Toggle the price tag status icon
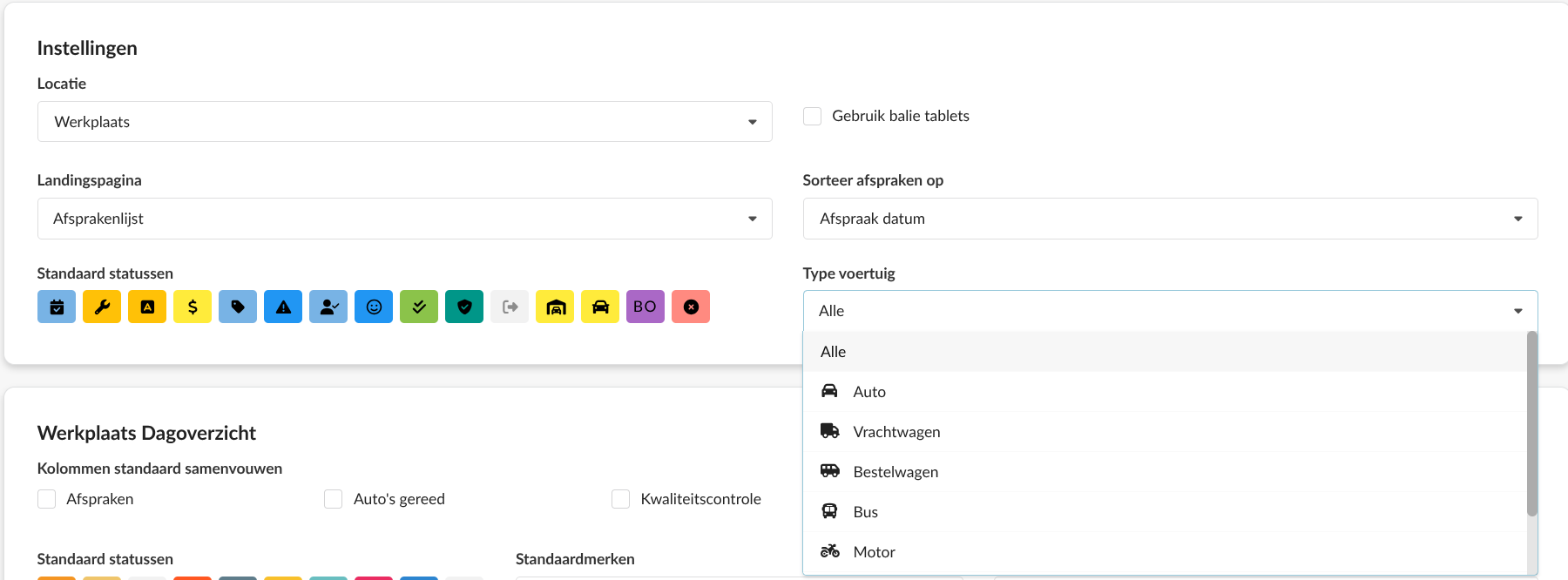This screenshot has height=580, width=1568. 238,307
